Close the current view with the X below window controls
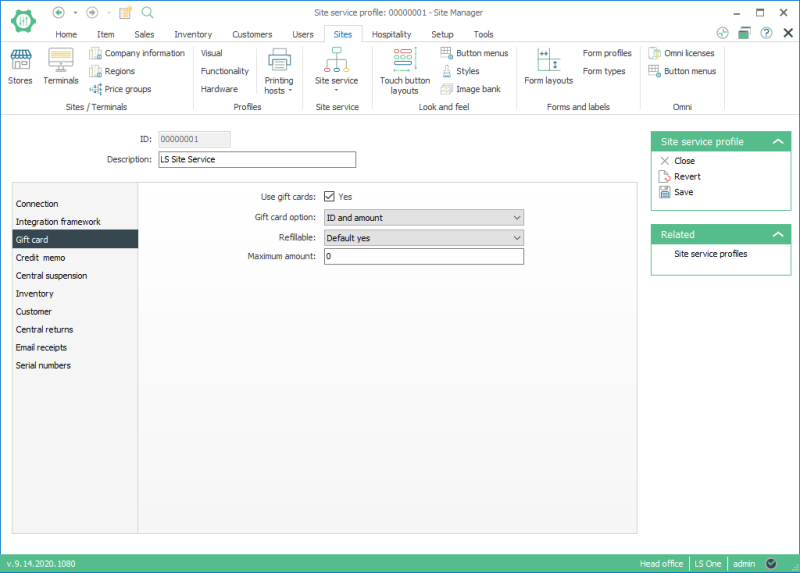Screen dimensions: 800x573 788,33
